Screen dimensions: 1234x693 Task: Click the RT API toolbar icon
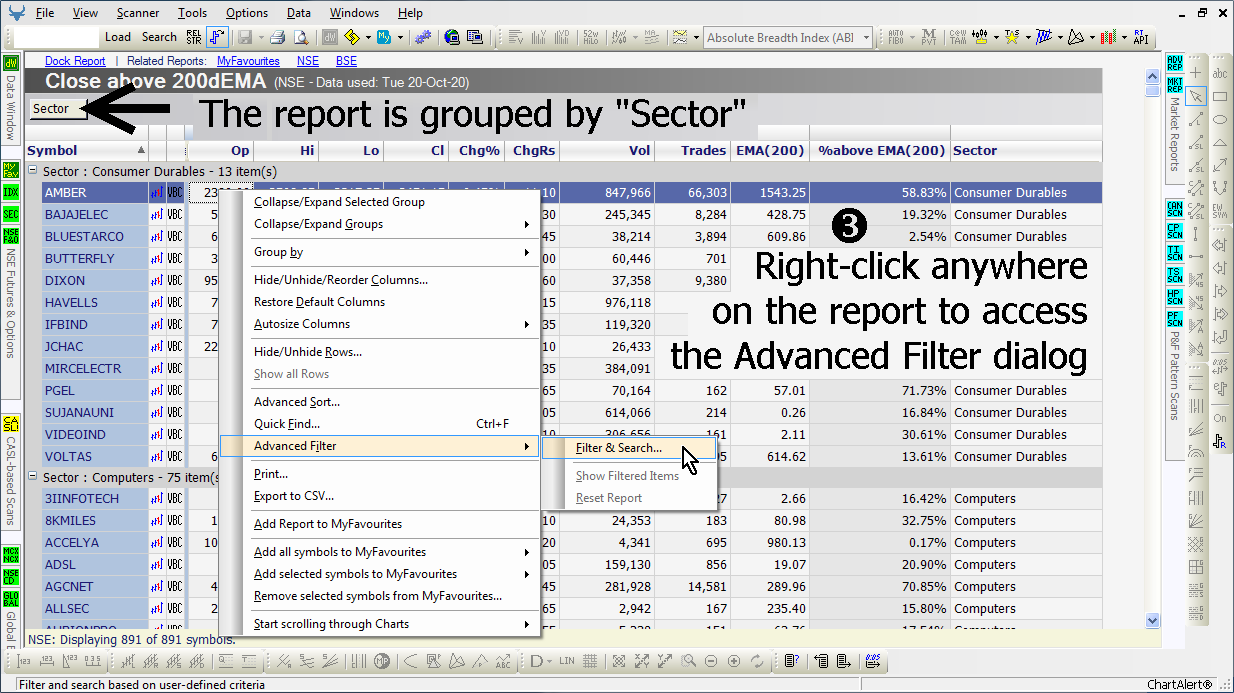pyautogui.click(x=1139, y=37)
